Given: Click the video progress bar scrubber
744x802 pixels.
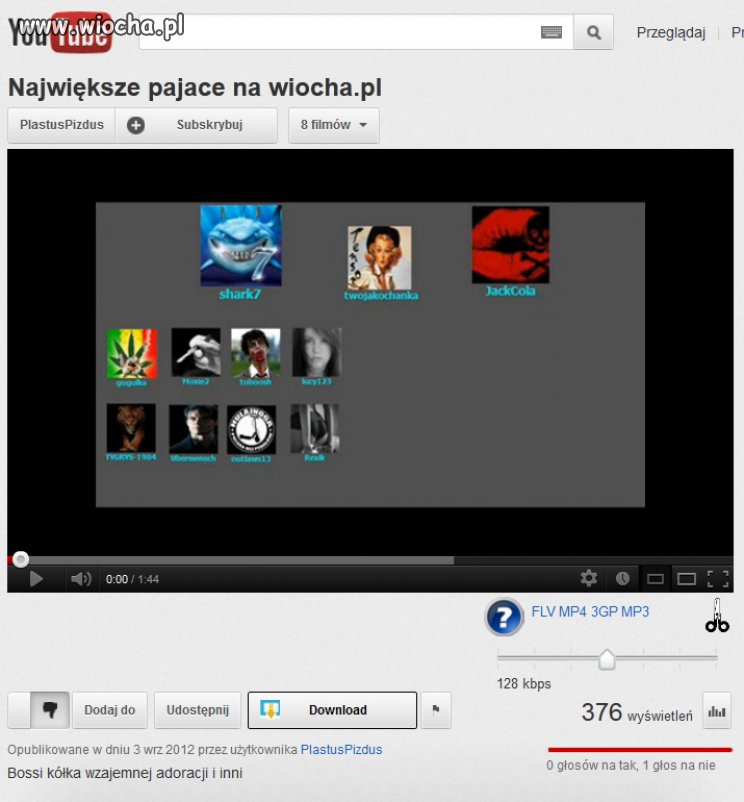Looking at the screenshot, I should pos(20,560).
